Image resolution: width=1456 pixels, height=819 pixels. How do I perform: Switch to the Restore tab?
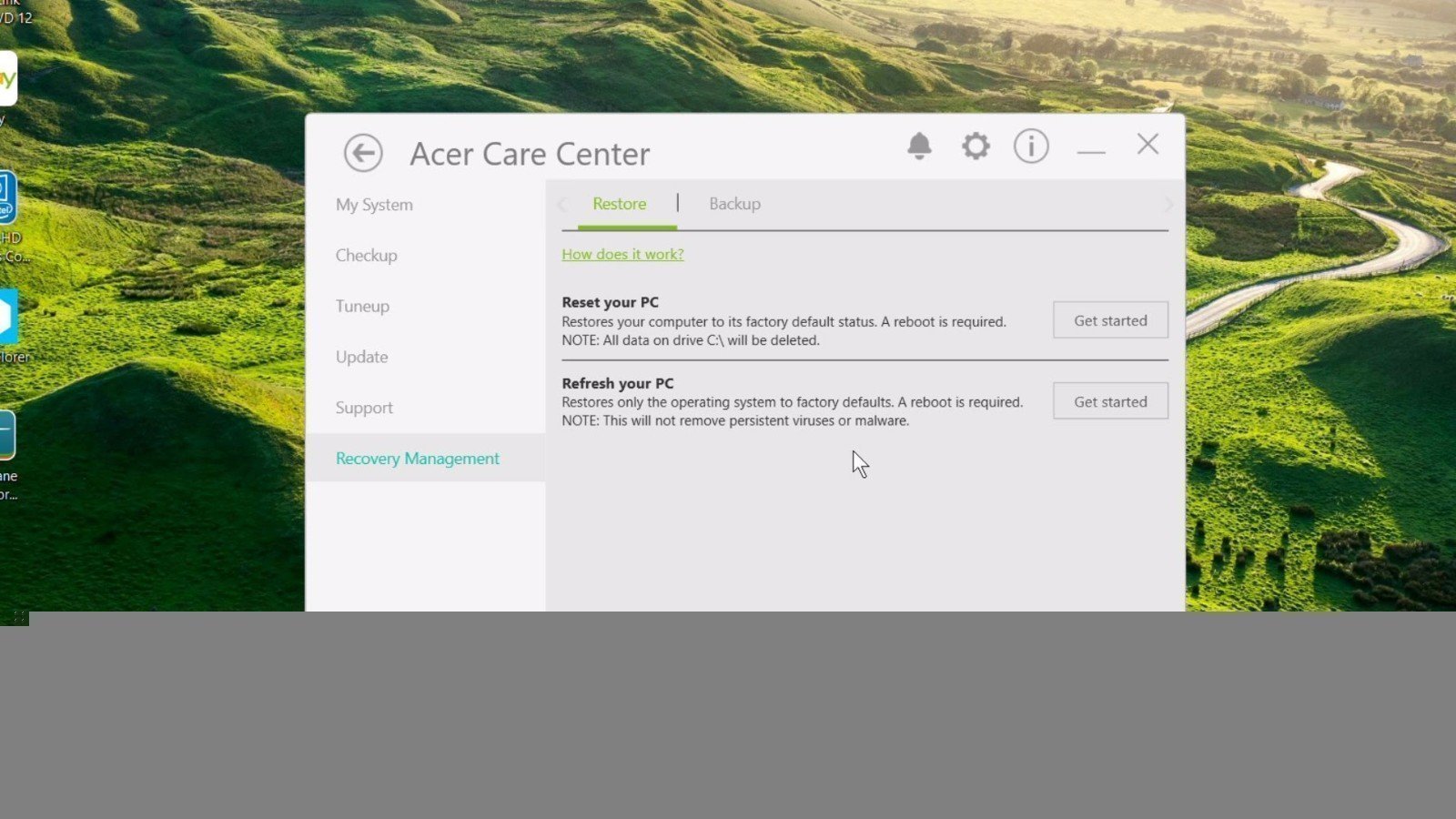coord(619,204)
